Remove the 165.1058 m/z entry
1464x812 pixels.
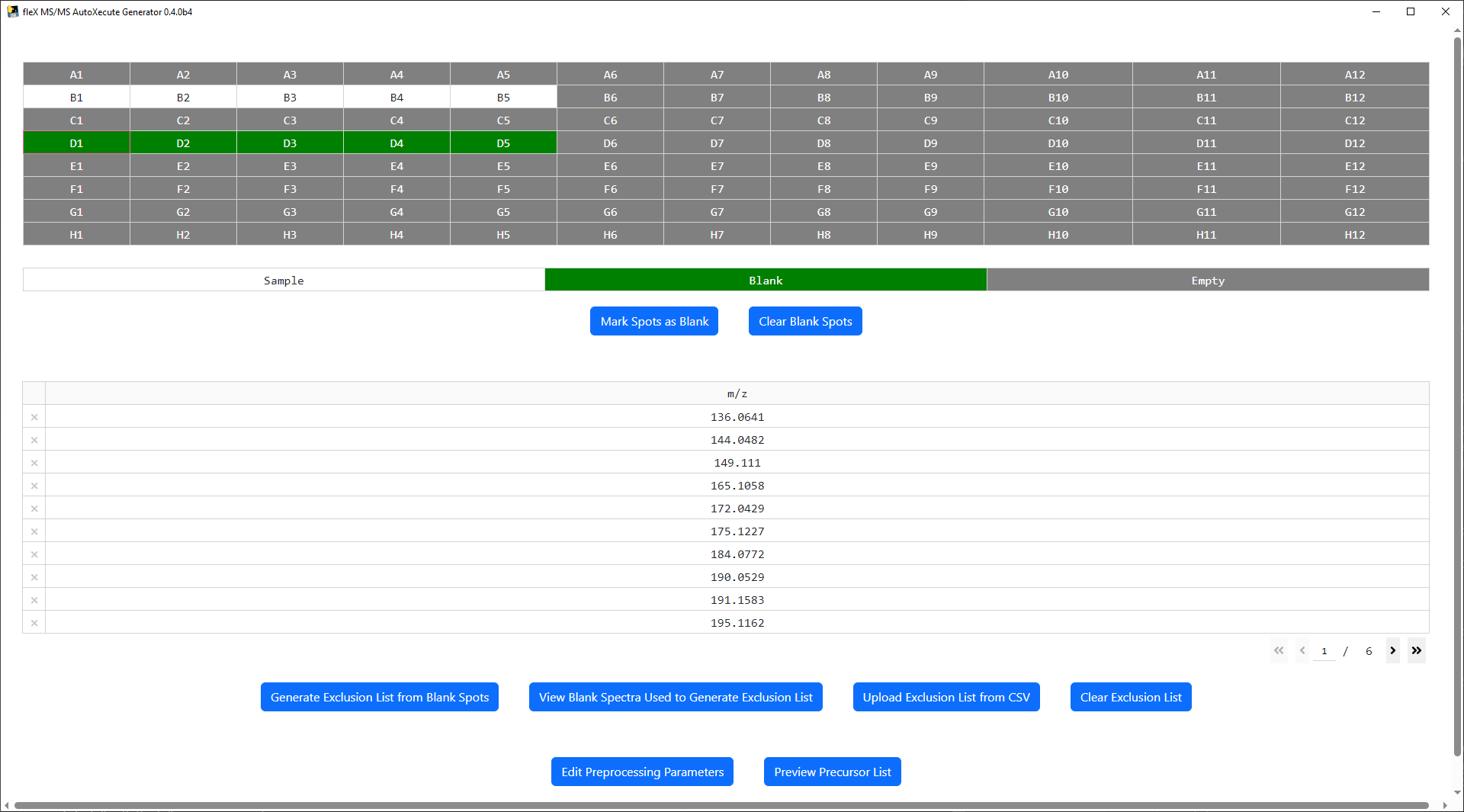(34, 486)
